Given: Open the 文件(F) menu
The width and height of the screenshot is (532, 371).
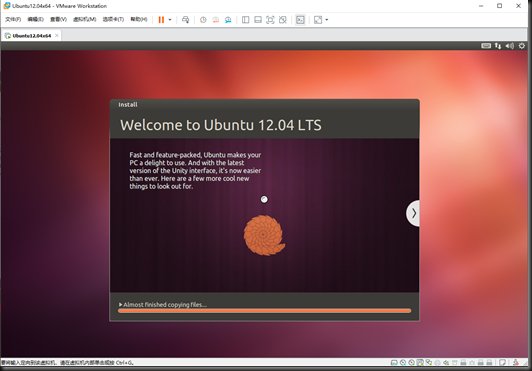Looking at the screenshot, I should (13, 19).
